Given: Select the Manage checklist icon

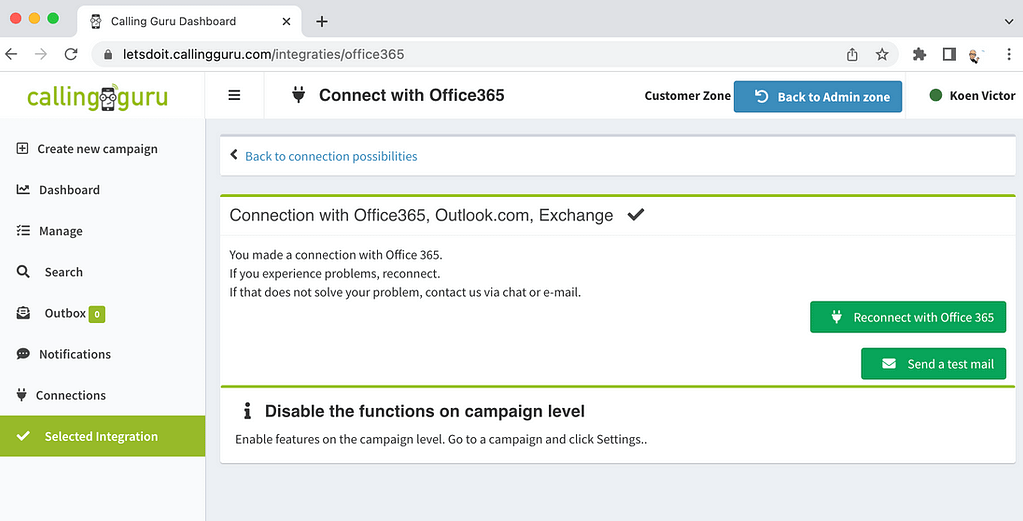Looking at the screenshot, I should point(23,231).
